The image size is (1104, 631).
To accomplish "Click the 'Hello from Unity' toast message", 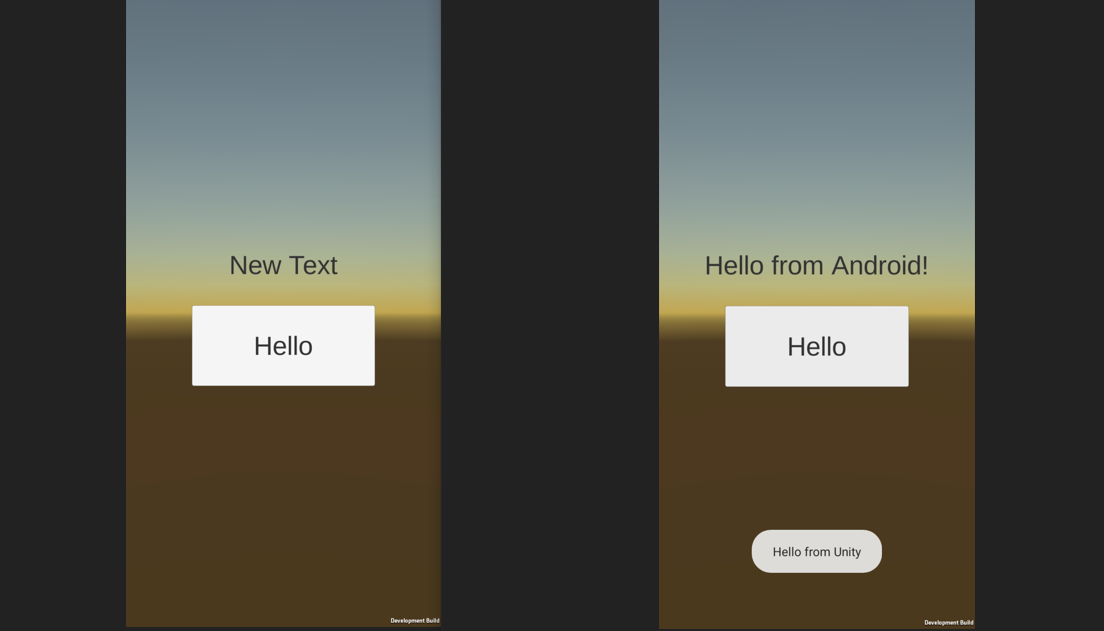I will [x=817, y=551].
